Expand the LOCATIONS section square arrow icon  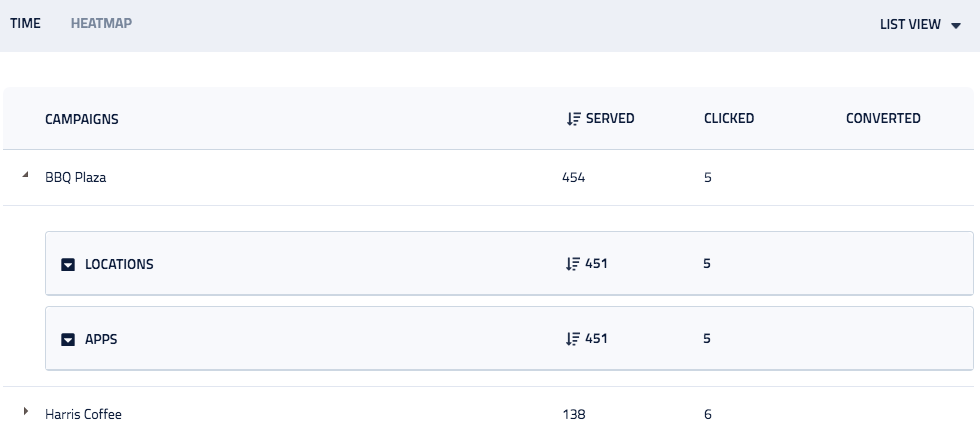coord(68,264)
